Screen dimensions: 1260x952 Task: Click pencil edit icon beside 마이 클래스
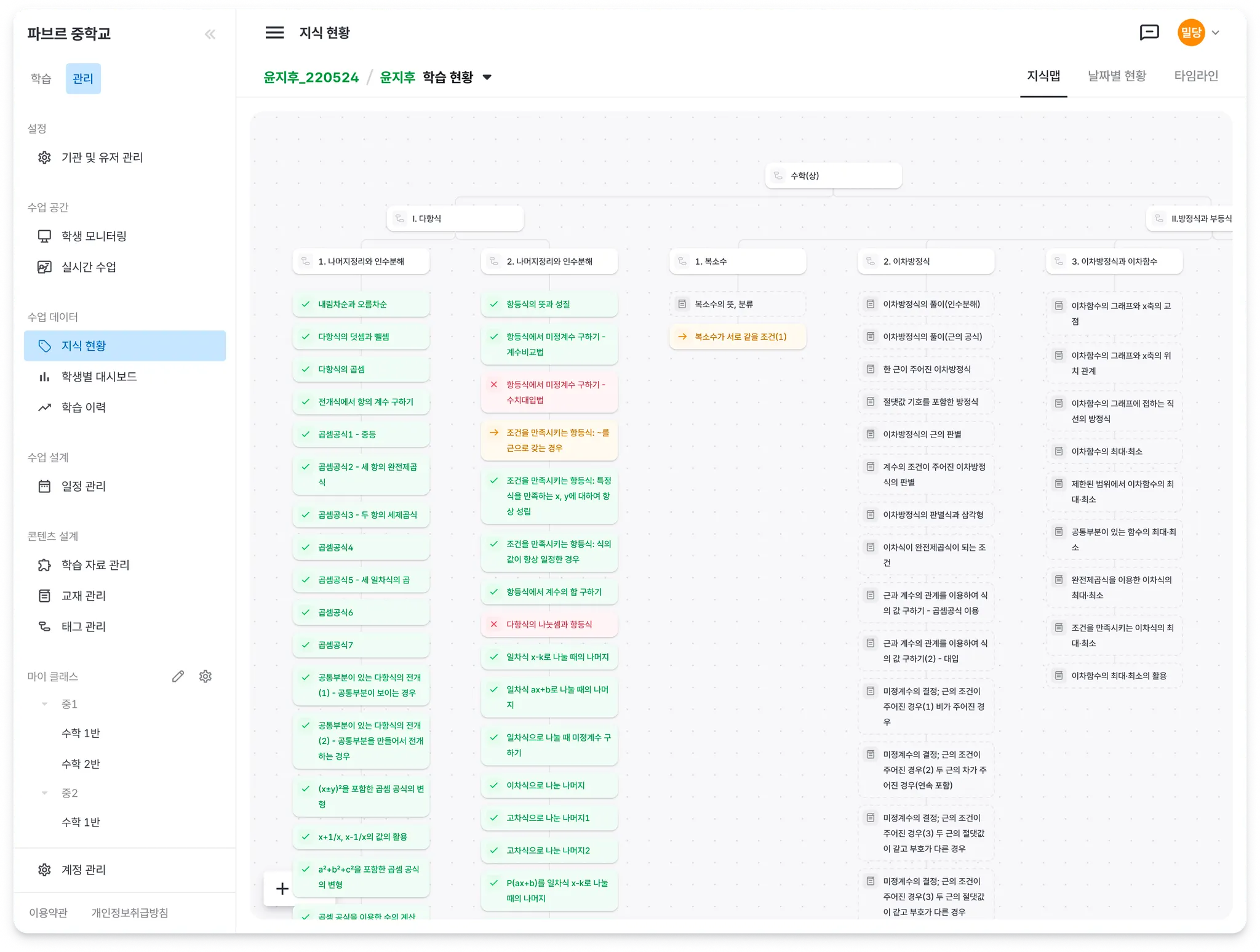(178, 676)
